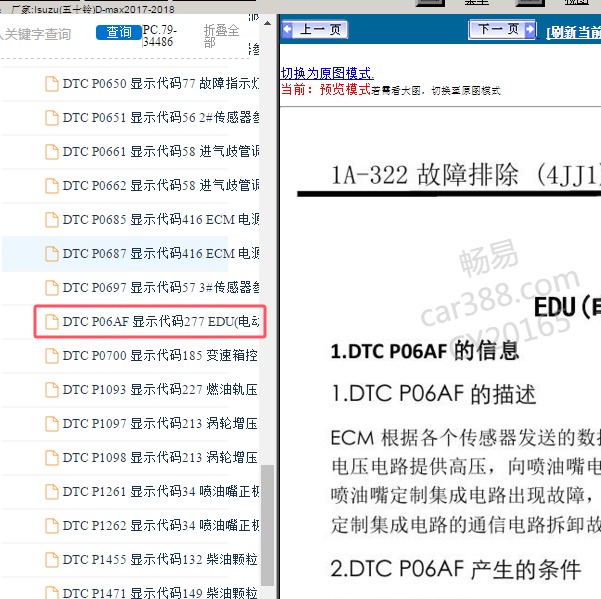The height and width of the screenshot is (599, 601).
Task: Open DTC P1261 显示代码34 entry
Action: click(161, 492)
